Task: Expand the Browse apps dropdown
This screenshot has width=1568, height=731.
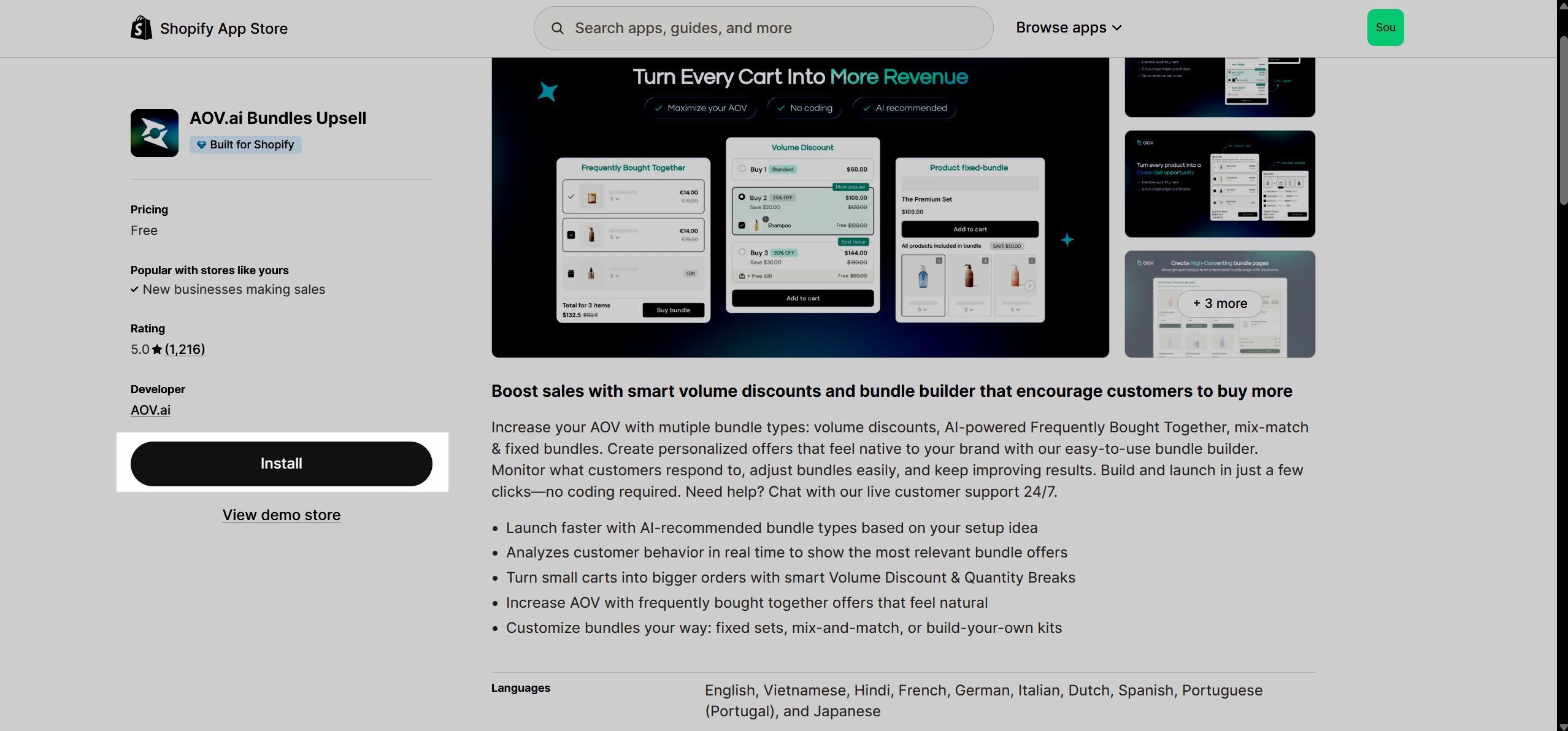Action: (x=1069, y=28)
